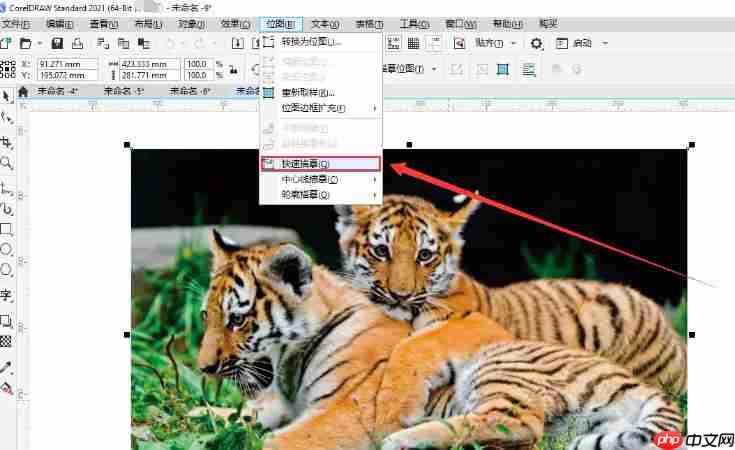Select the Drop Shadow tool
Viewport: 735px width, 450px height.
pyautogui.click(x=6, y=321)
